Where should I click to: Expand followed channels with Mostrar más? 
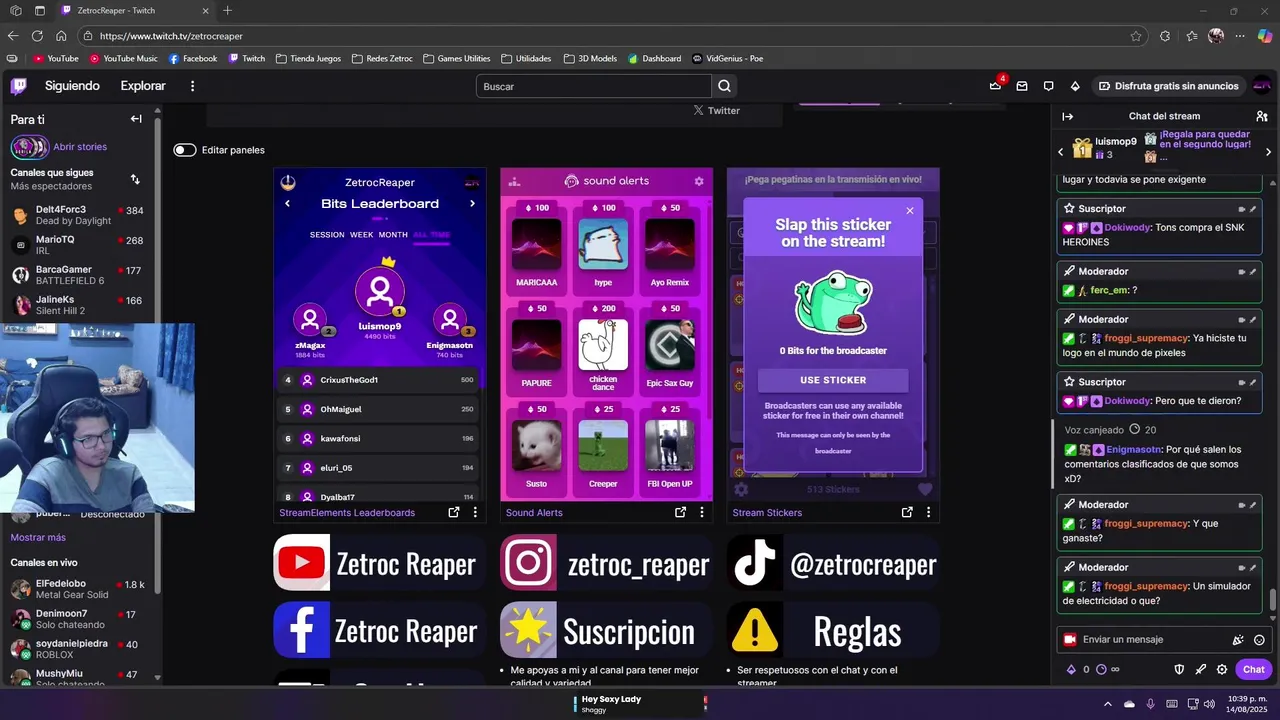click(38, 537)
